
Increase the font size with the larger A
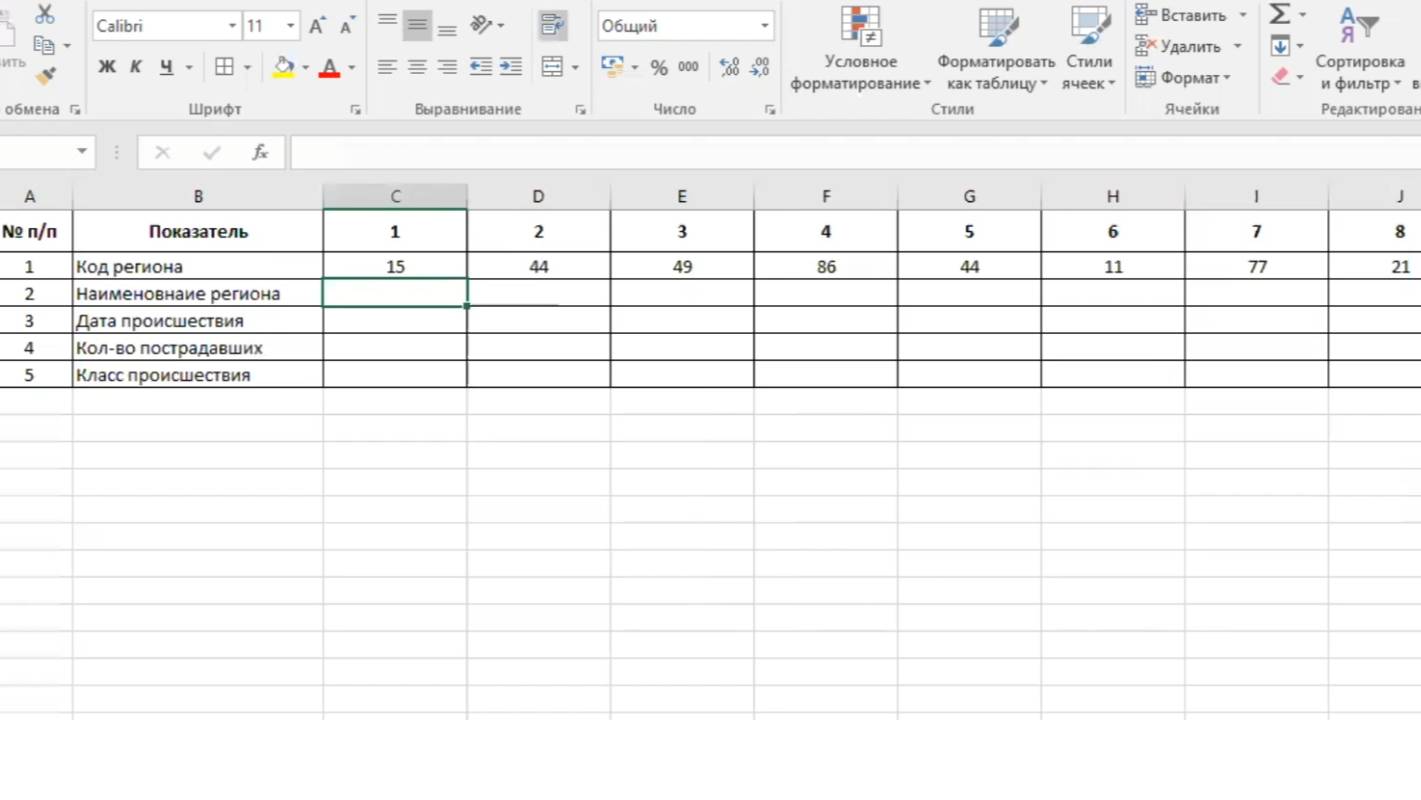click(x=317, y=26)
